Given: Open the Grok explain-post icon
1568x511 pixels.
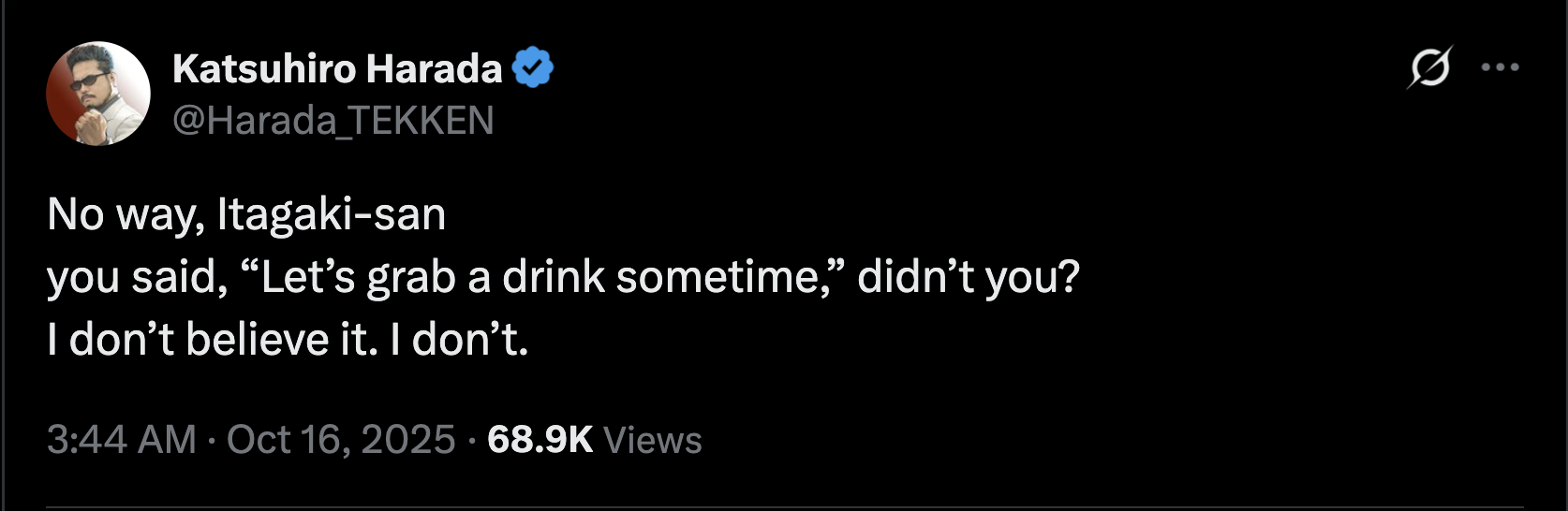Looking at the screenshot, I should pos(1429,67).
